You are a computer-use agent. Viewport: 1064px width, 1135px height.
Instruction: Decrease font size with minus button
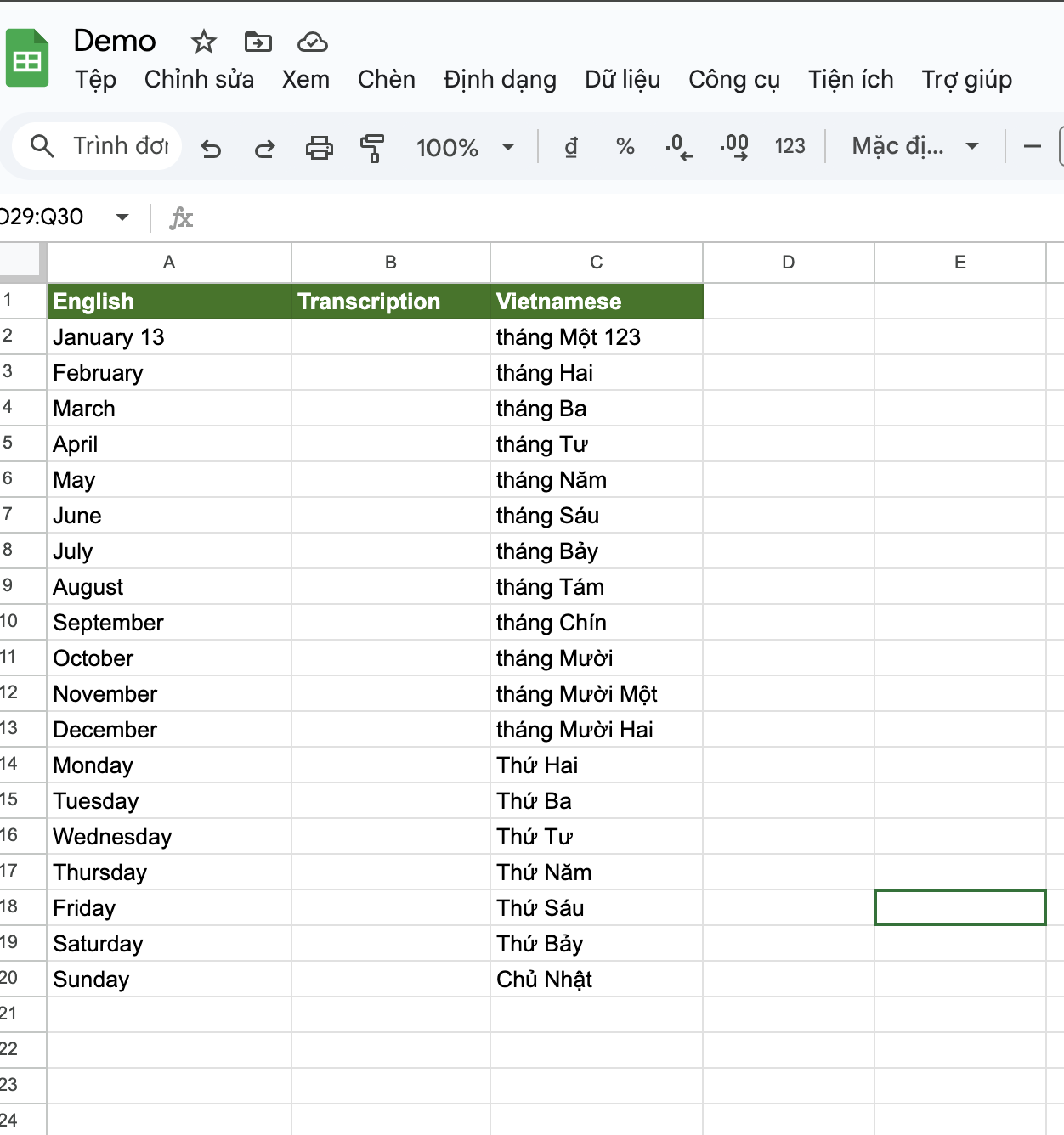1032,147
